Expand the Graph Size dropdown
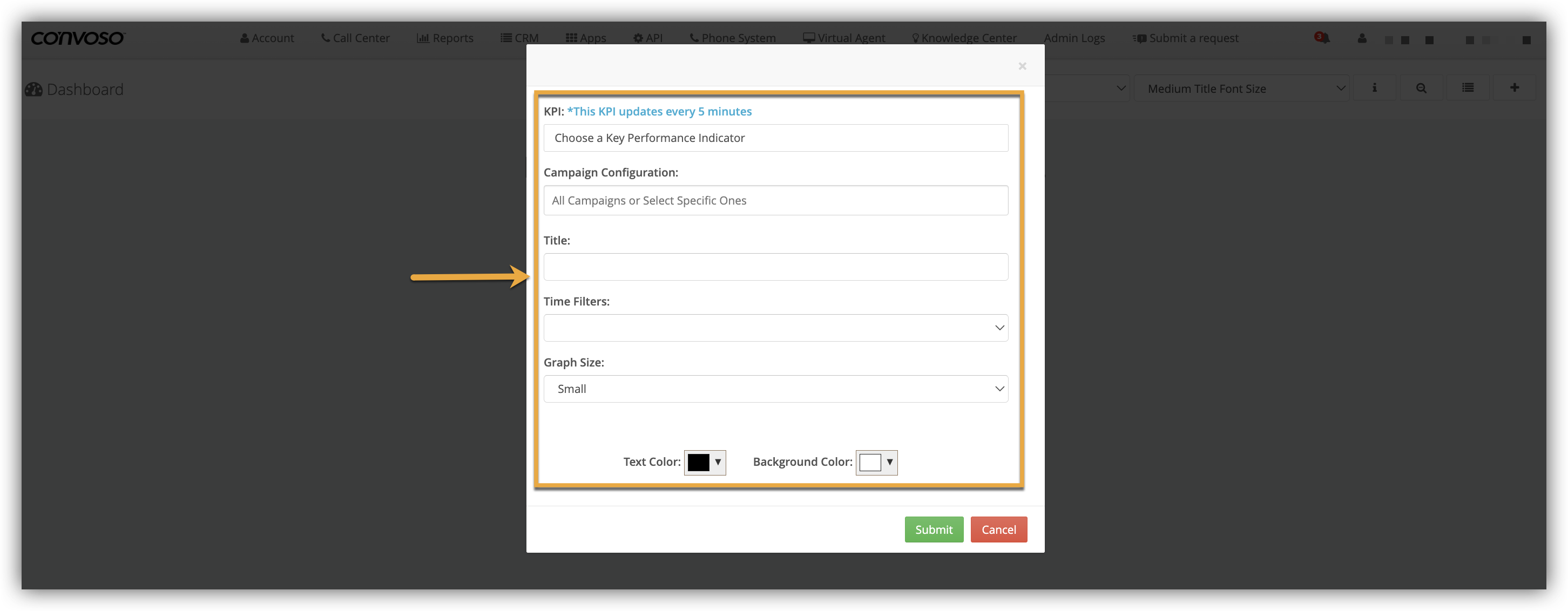The width and height of the screenshot is (1568, 611). (x=775, y=389)
